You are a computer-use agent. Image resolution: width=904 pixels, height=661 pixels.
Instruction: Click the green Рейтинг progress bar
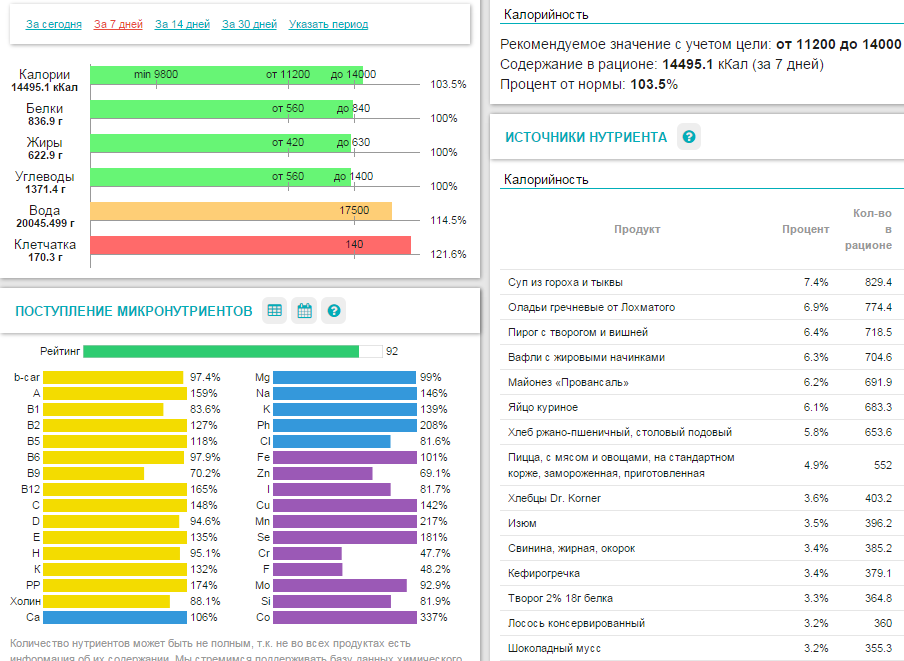(x=220, y=351)
